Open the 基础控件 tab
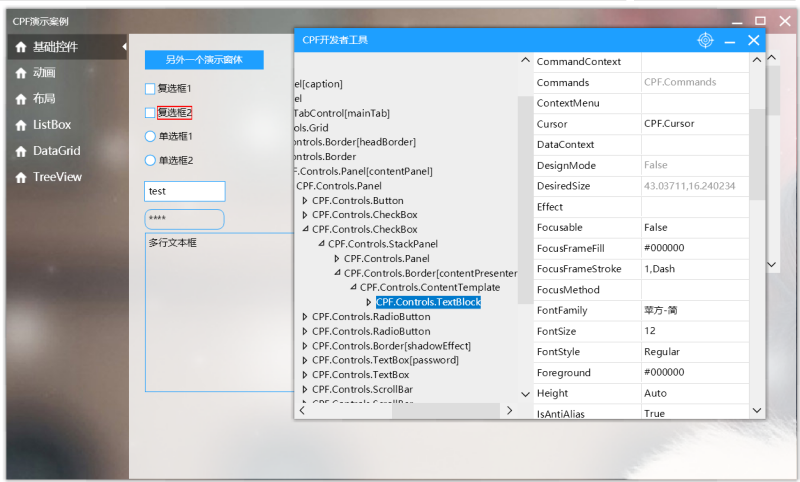Image resolution: width=800 pixels, height=482 pixels. coord(67,47)
